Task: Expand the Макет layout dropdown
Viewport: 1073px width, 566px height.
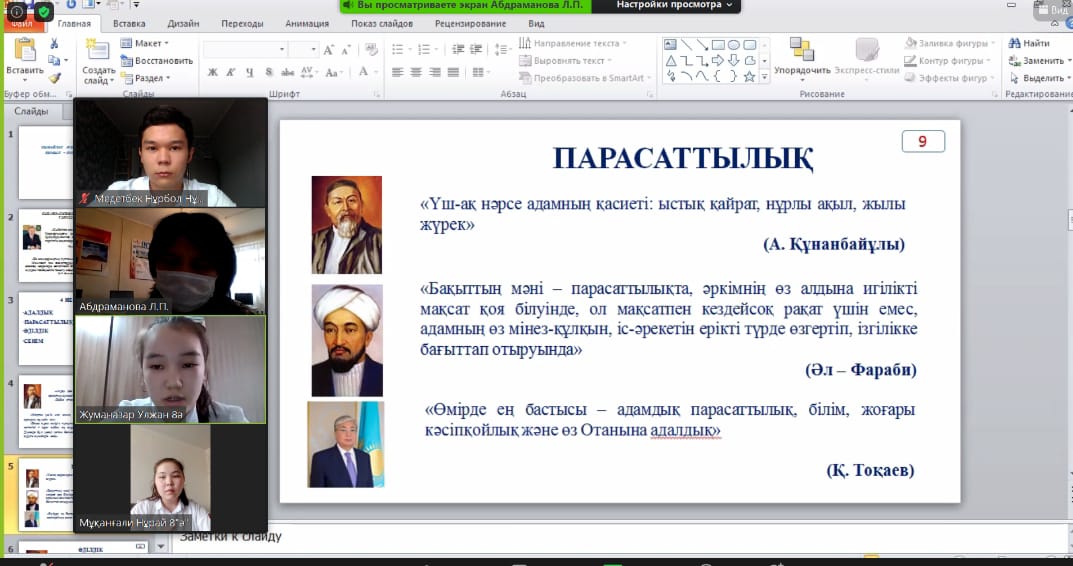Action: coord(144,43)
